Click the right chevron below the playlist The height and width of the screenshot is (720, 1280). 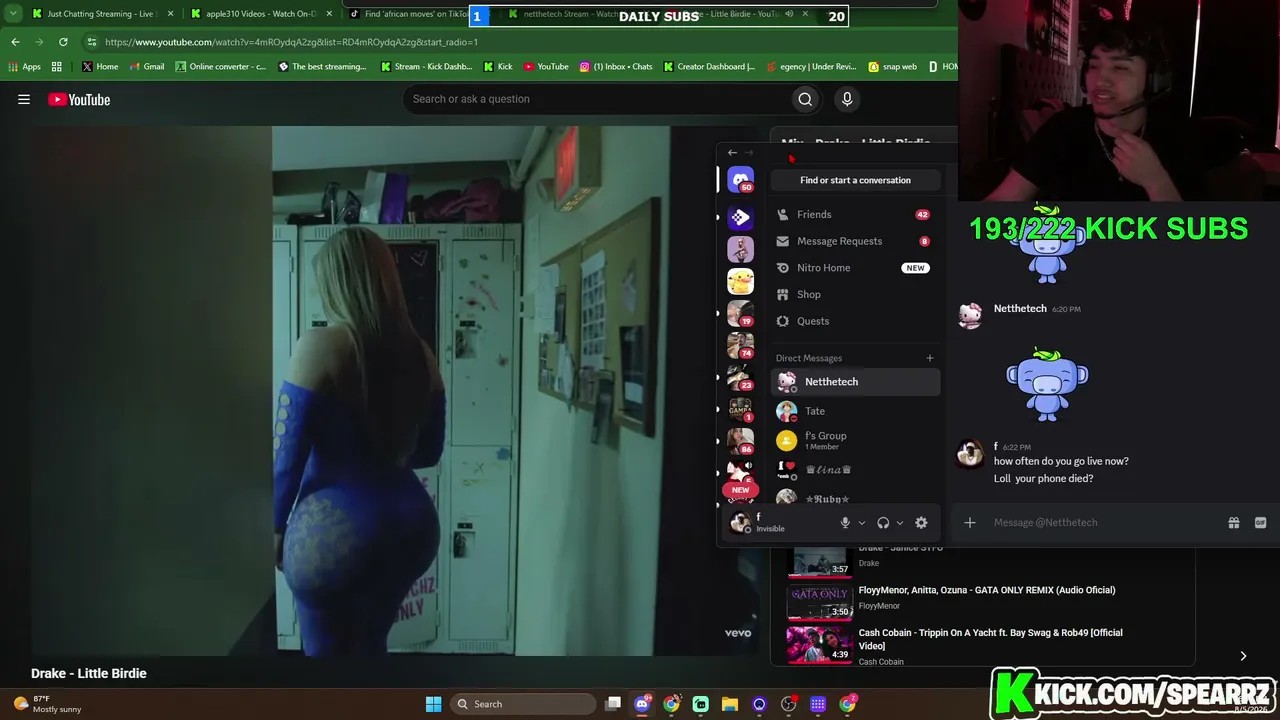tap(1243, 656)
